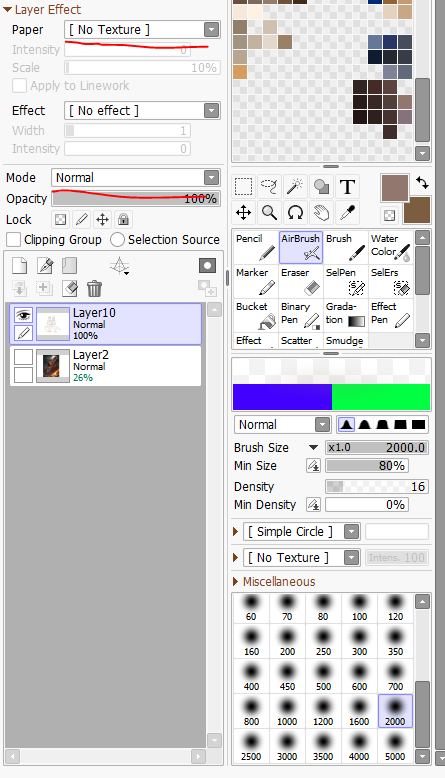Select the eyedropper color picker tool
This screenshot has width=445, height=778.
coord(347,213)
